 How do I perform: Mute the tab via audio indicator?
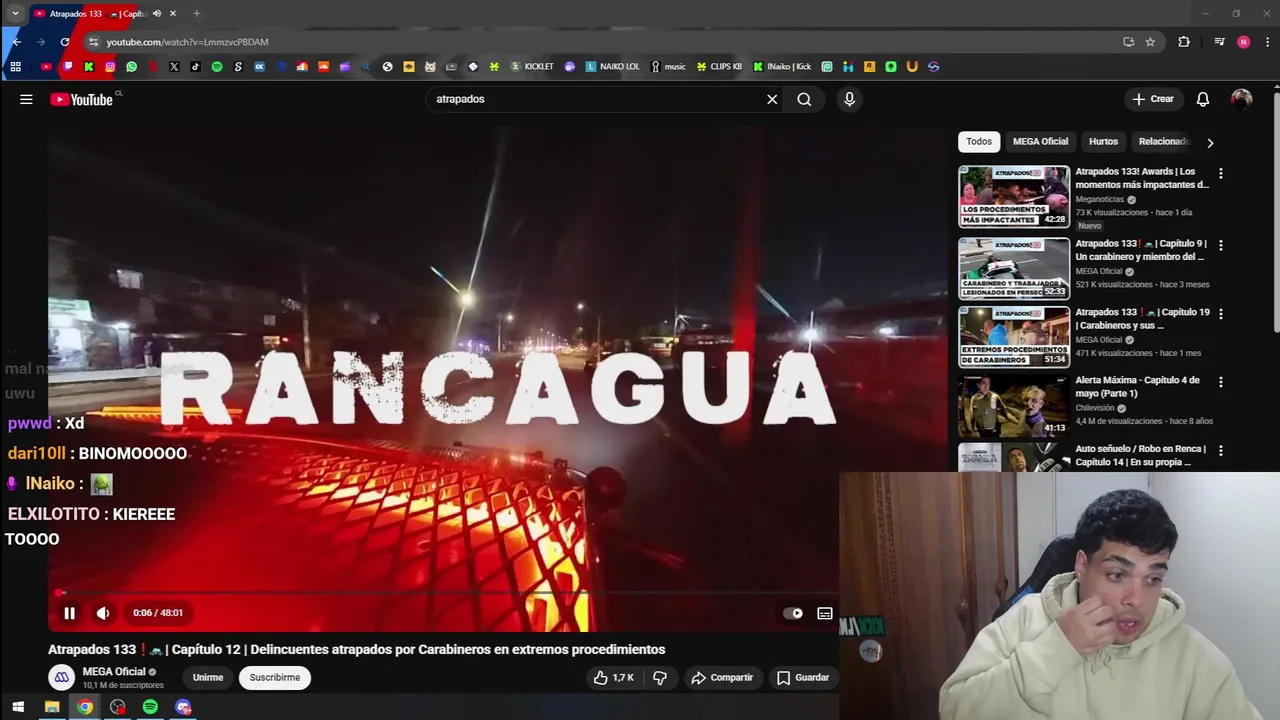point(157,14)
